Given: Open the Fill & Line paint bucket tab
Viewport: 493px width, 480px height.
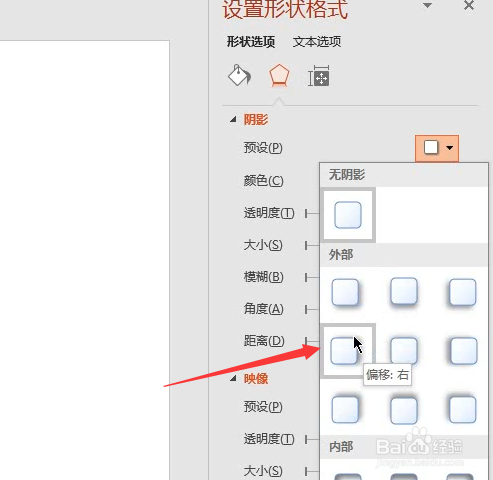Looking at the screenshot, I should point(239,75).
